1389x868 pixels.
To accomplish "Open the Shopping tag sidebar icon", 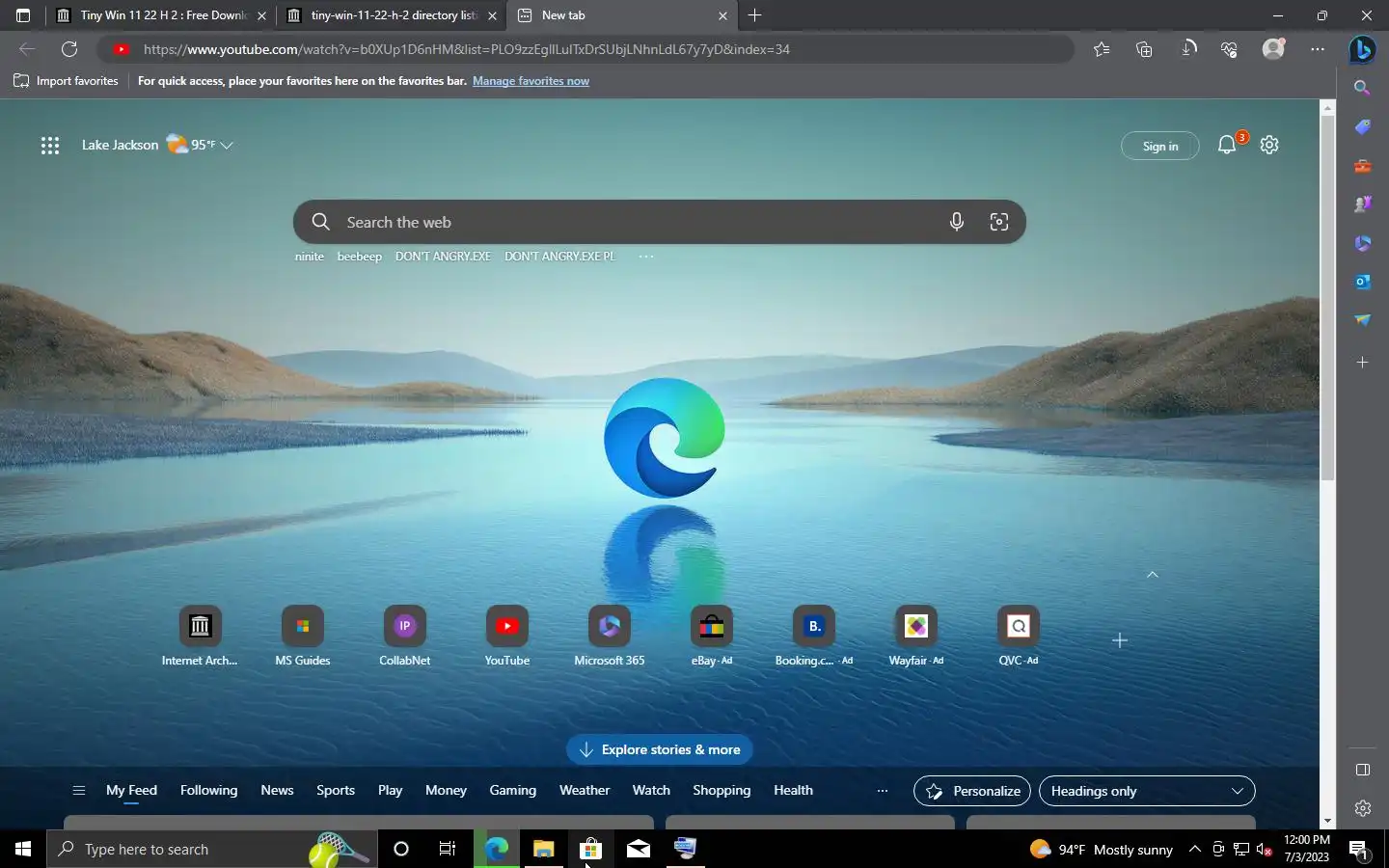I will (1362, 127).
